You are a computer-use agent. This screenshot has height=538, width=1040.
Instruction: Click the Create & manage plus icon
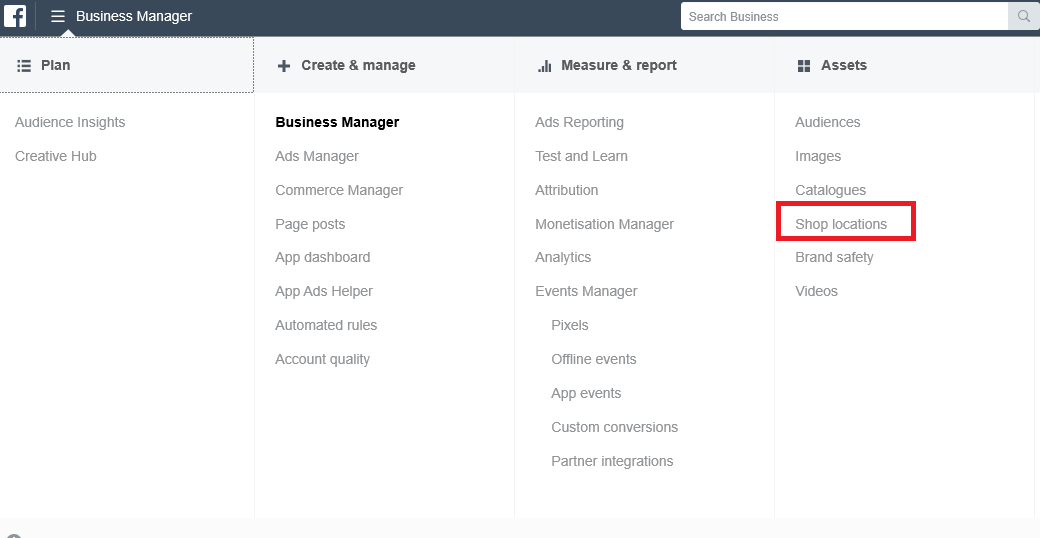point(284,66)
